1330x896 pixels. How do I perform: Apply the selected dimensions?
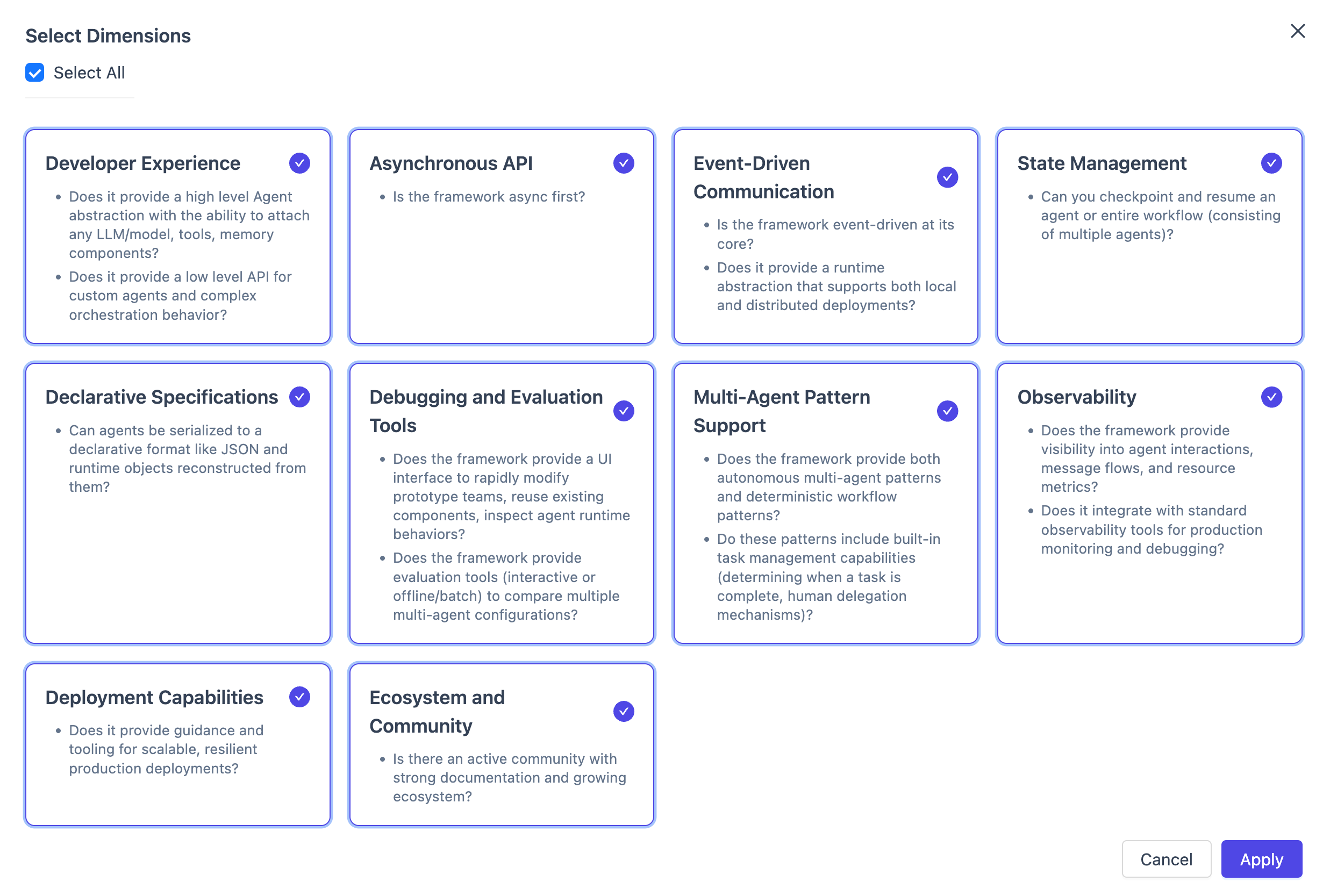click(x=1261, y=859)
